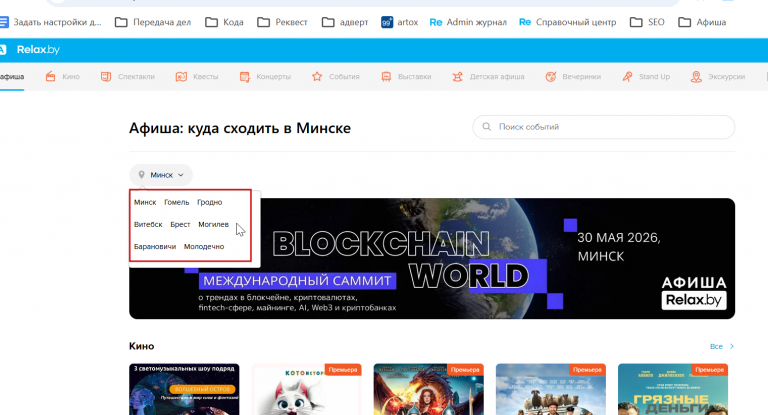Viewport: 768px width, 415px height.
Task: Switch to the Stand Up tab label
Action: click(654, 76)
